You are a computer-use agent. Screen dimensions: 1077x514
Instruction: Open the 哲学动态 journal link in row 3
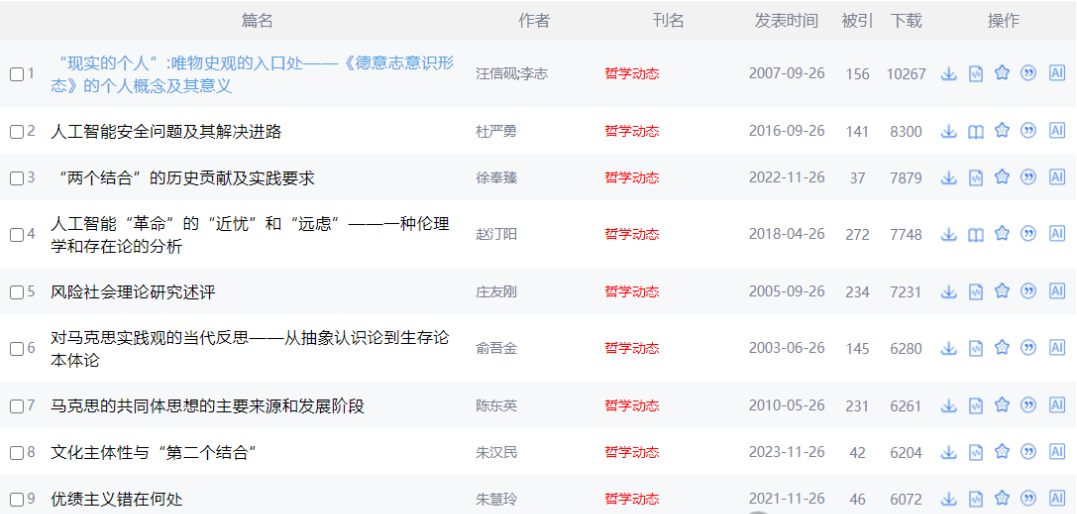tap(631, 178)
